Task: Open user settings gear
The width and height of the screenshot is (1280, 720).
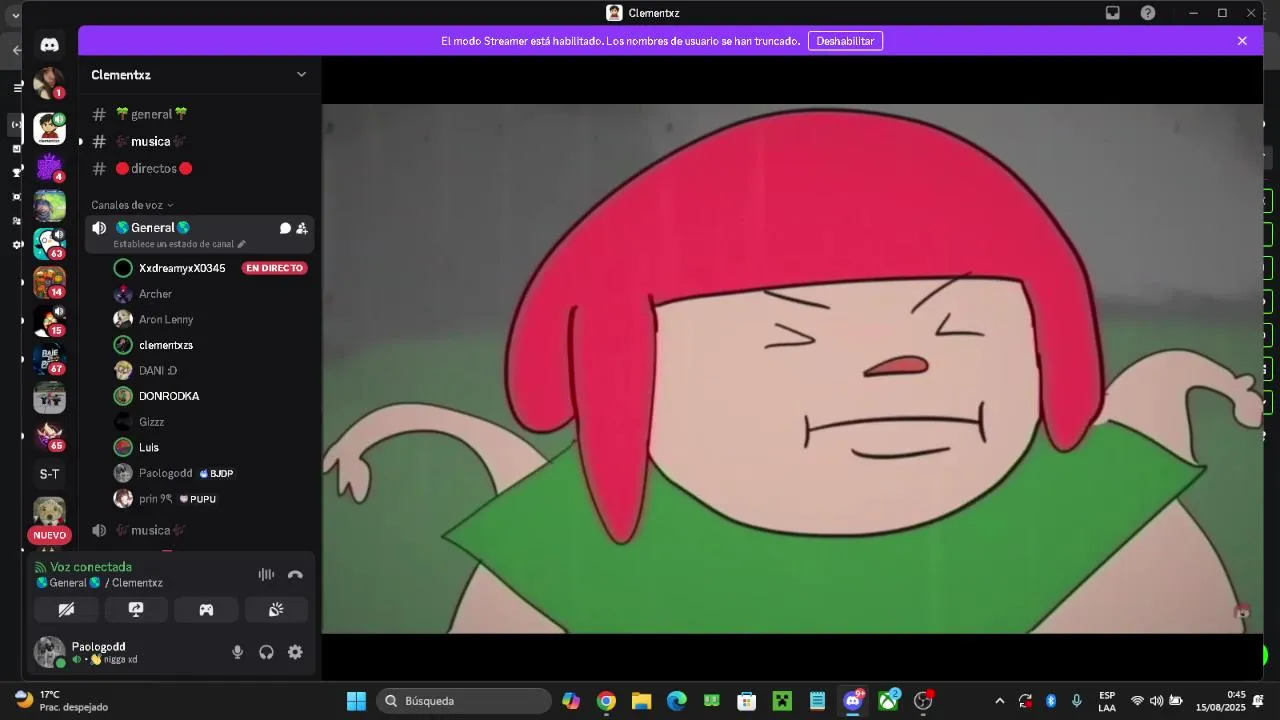Action: [x=295, y=652]
